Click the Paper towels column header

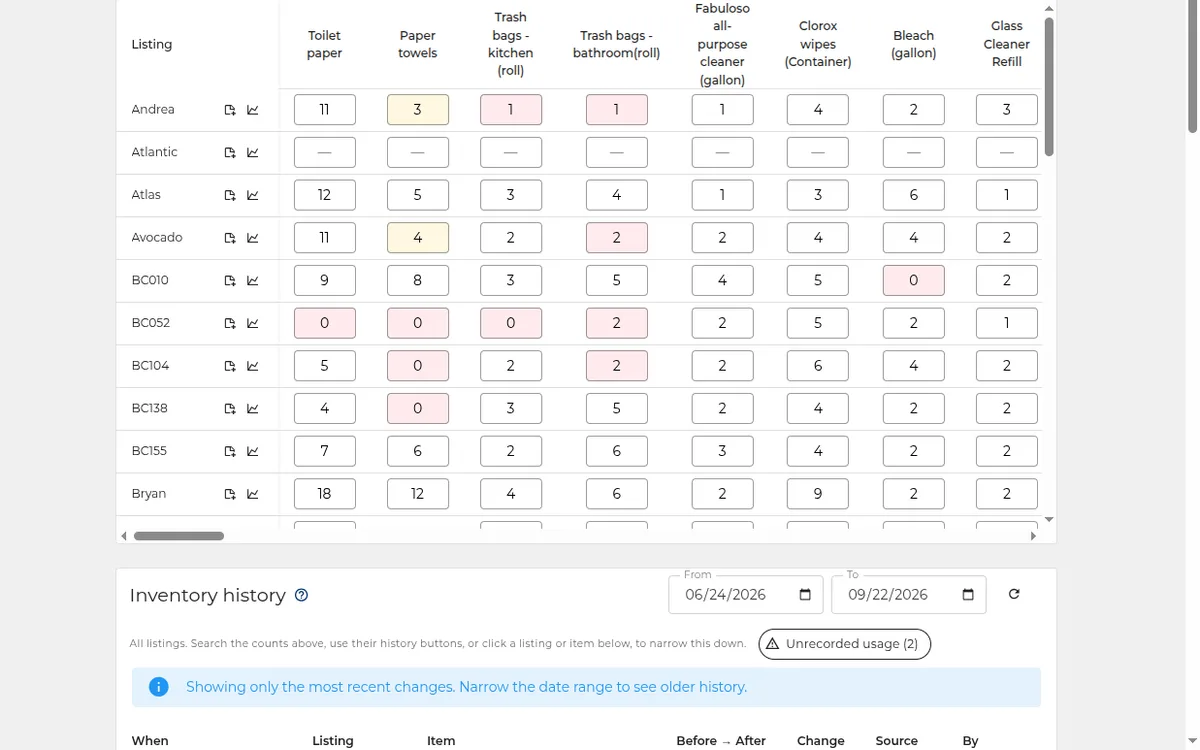[417, 44]
